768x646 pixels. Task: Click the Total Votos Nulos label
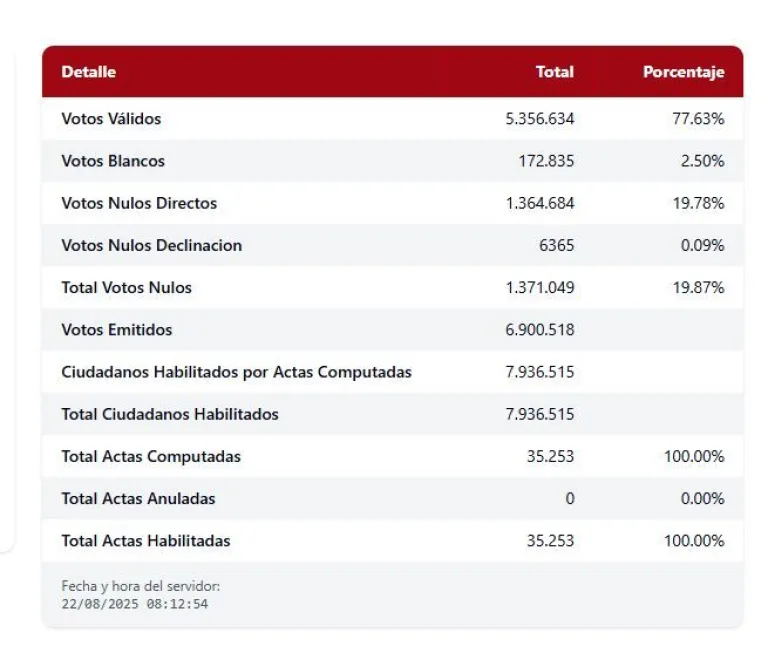pos(127,288)
